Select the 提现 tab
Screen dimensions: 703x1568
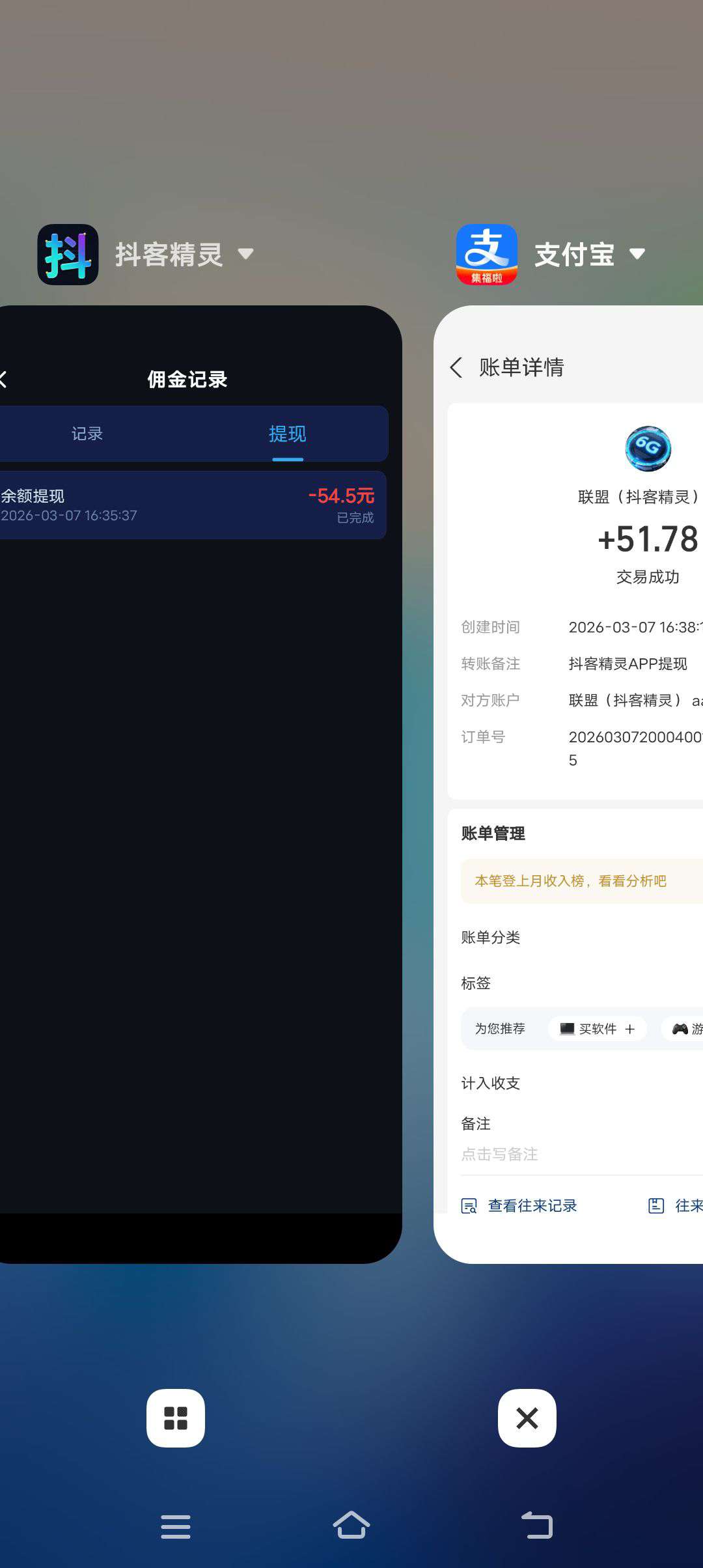tap(287, 434)
